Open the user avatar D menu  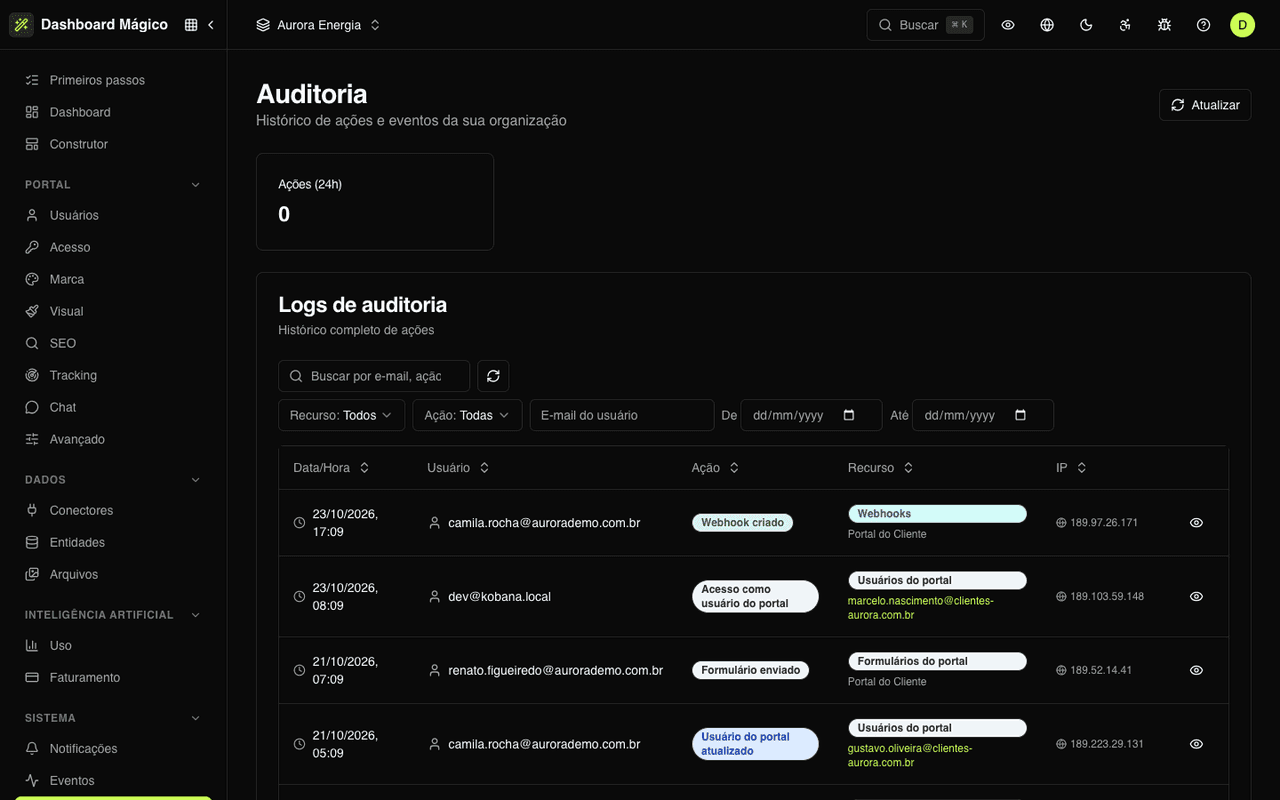coord(1242,25)
